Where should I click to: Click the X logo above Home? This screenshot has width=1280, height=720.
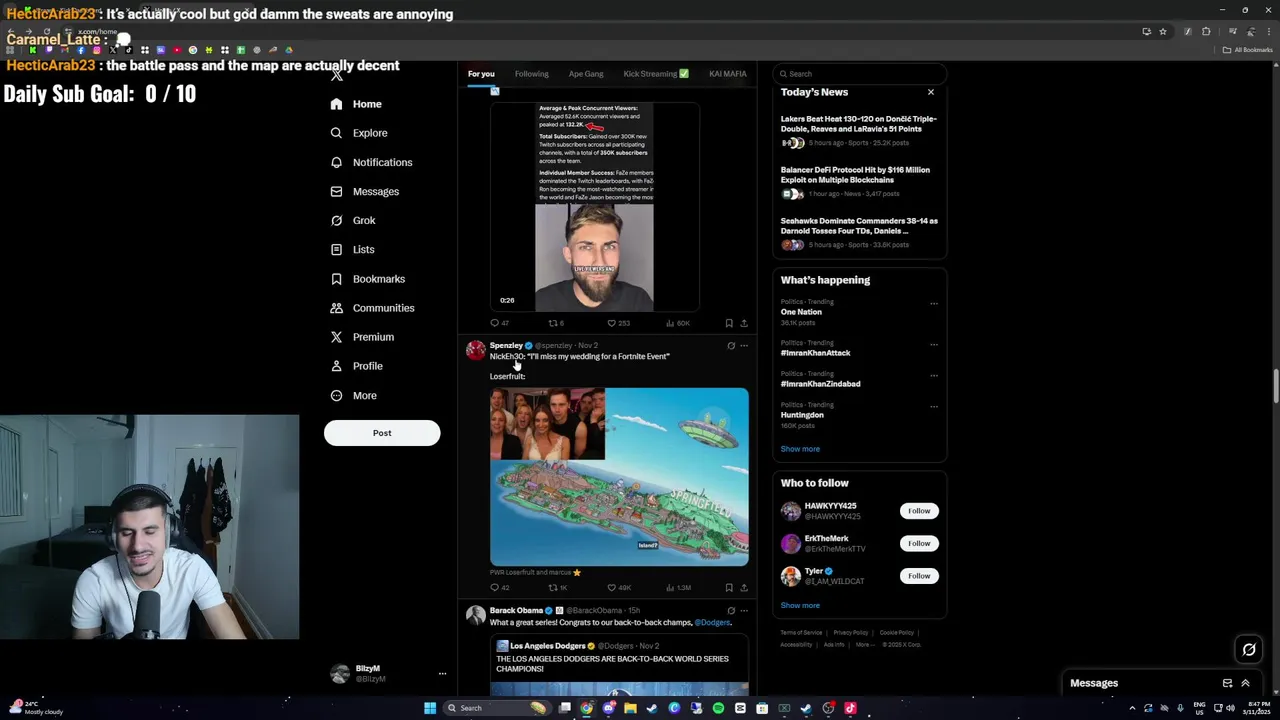pyautogui.click(x=337, y=75)
